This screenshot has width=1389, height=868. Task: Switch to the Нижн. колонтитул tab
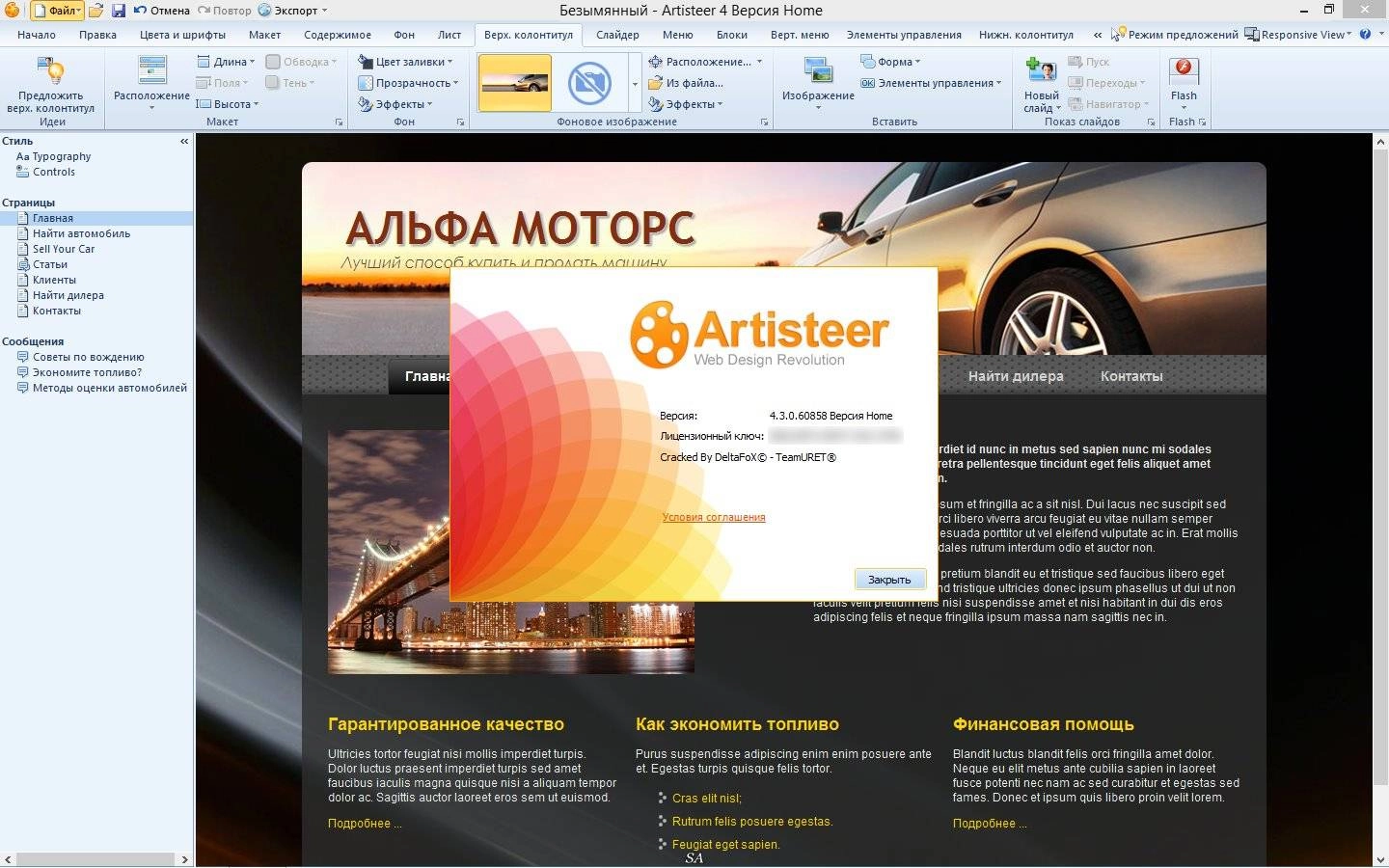coord(1026,35)
